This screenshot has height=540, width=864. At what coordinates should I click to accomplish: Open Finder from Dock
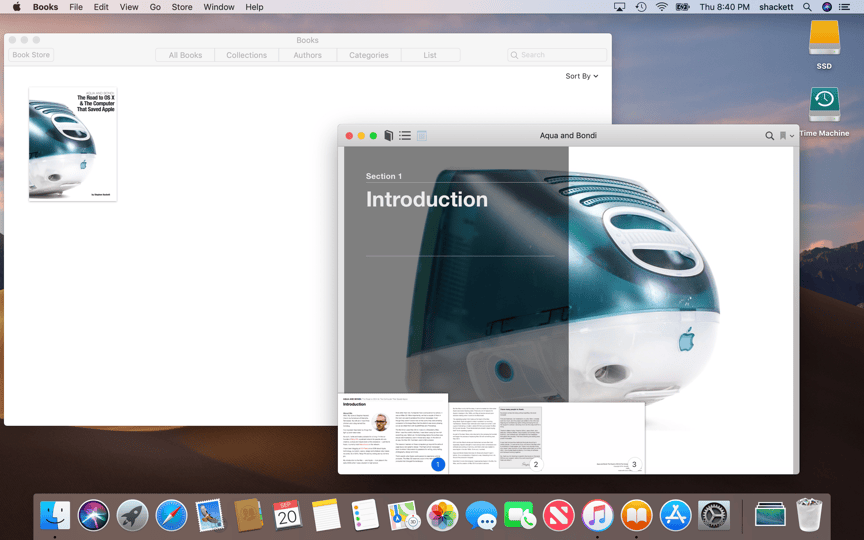55,515
